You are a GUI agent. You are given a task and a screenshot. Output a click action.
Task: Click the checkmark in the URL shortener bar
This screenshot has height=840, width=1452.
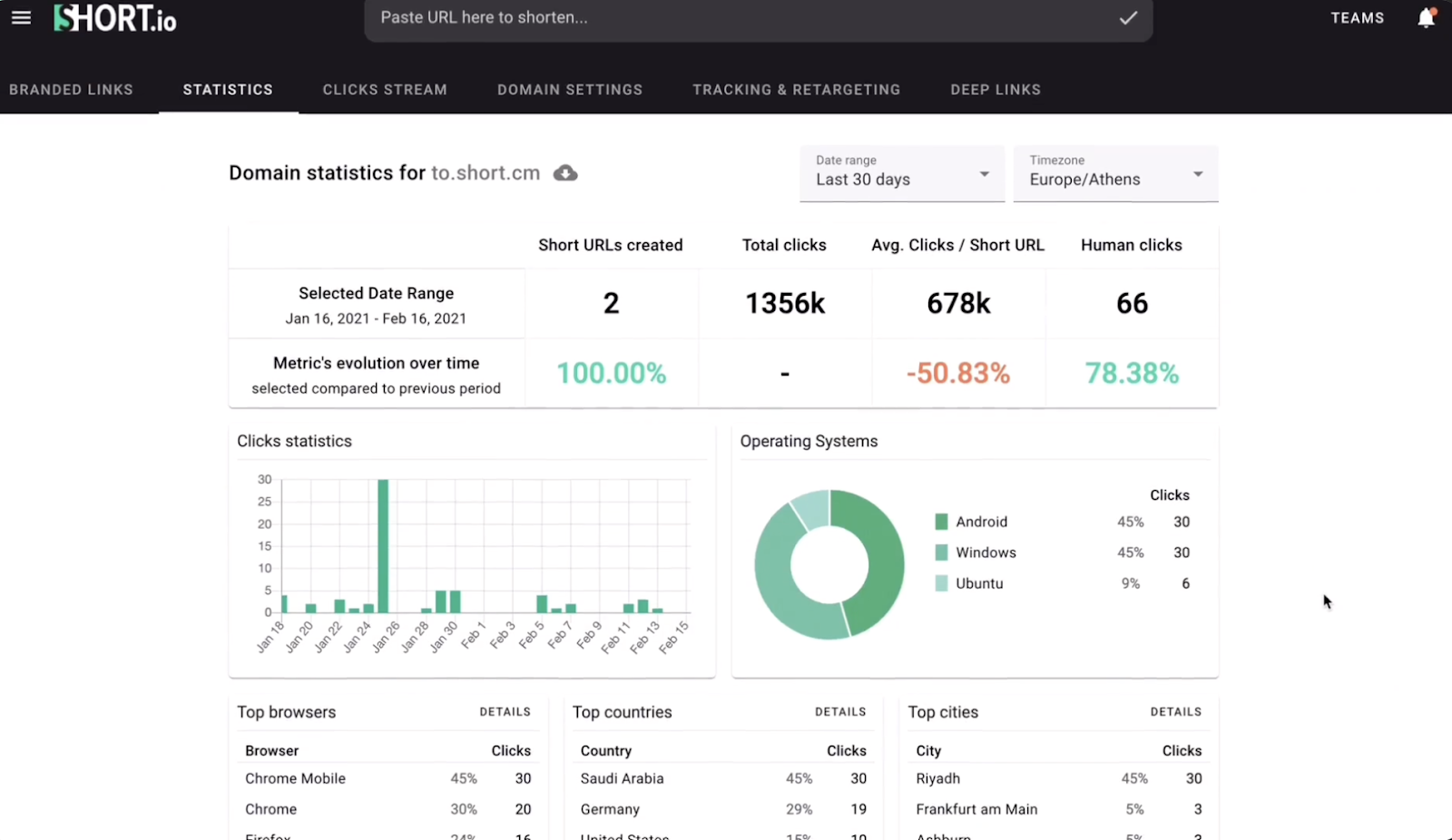(x=1128, y=16)
